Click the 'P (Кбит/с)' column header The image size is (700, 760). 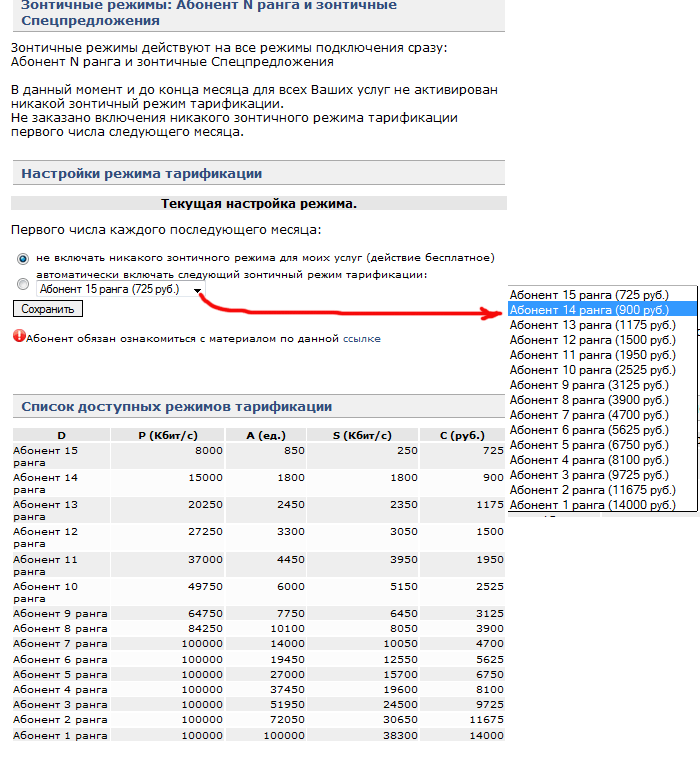coord(168,435)
